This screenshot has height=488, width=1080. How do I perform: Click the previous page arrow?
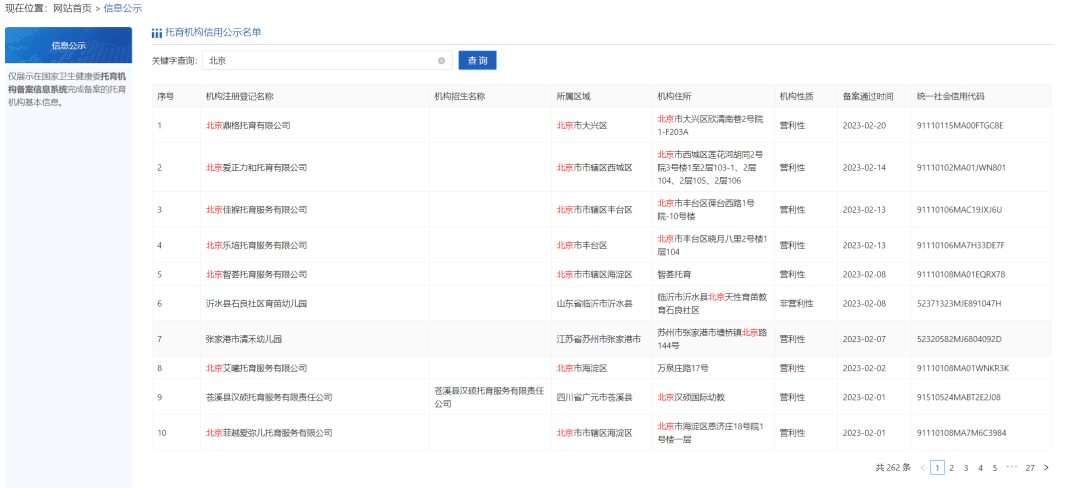click(922, 467)
